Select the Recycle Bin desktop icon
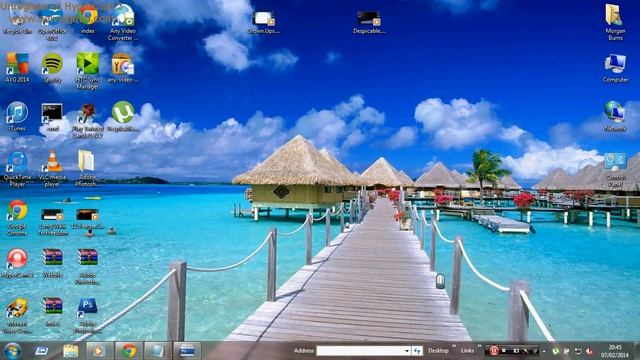640x360 pixels. click(x=17, y=19)
